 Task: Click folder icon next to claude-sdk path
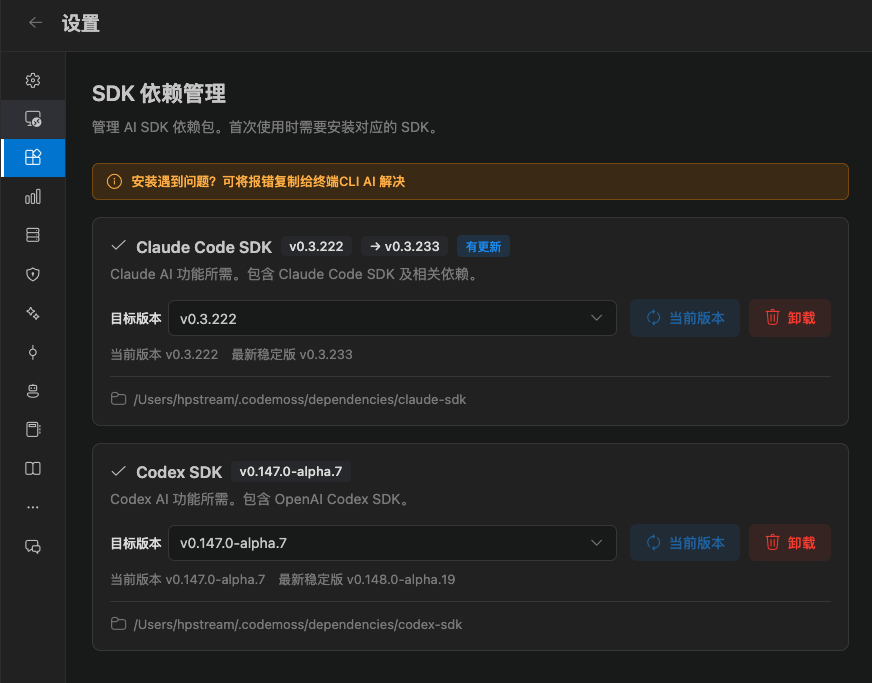[118, 399]
